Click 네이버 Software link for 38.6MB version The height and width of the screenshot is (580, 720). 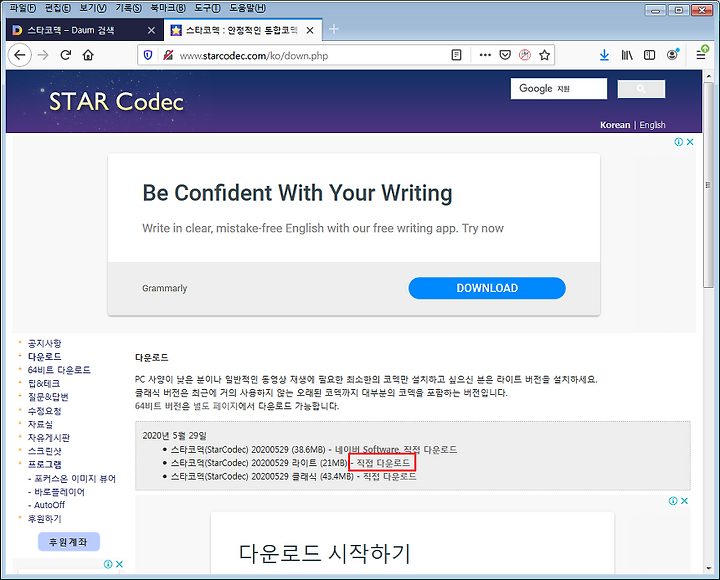367,450
